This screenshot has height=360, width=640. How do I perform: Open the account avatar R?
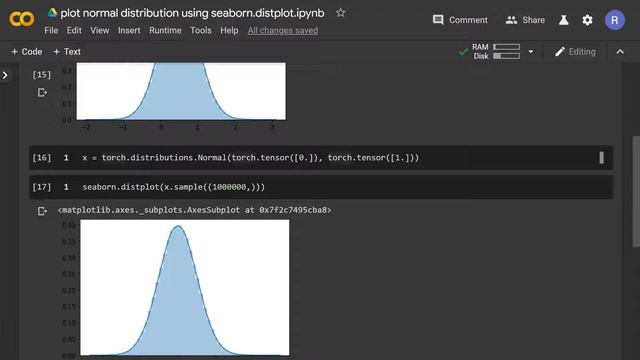(x=615, y=20)
